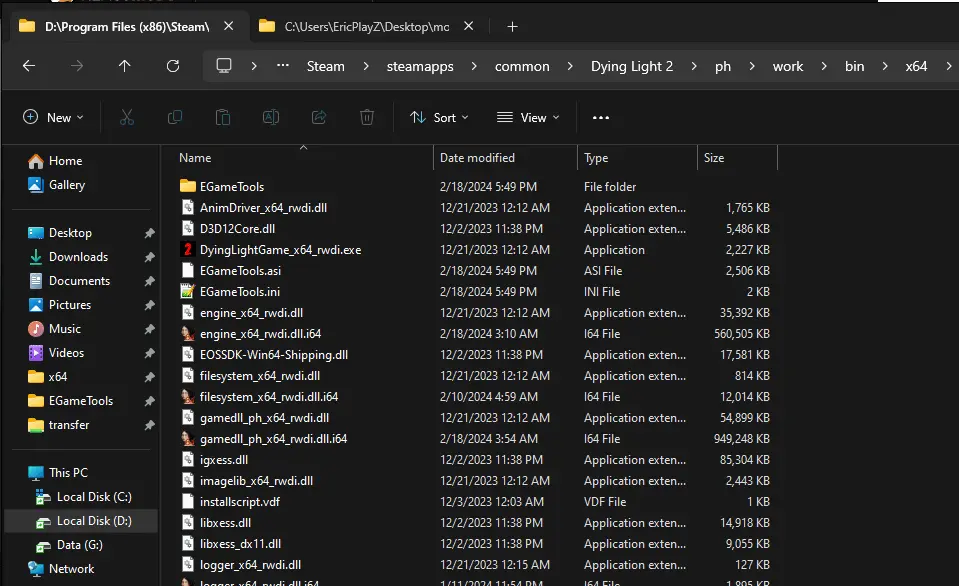Unpin Downloads using its pin icon
Screen dimensions: 959x586
pos(149,257)
